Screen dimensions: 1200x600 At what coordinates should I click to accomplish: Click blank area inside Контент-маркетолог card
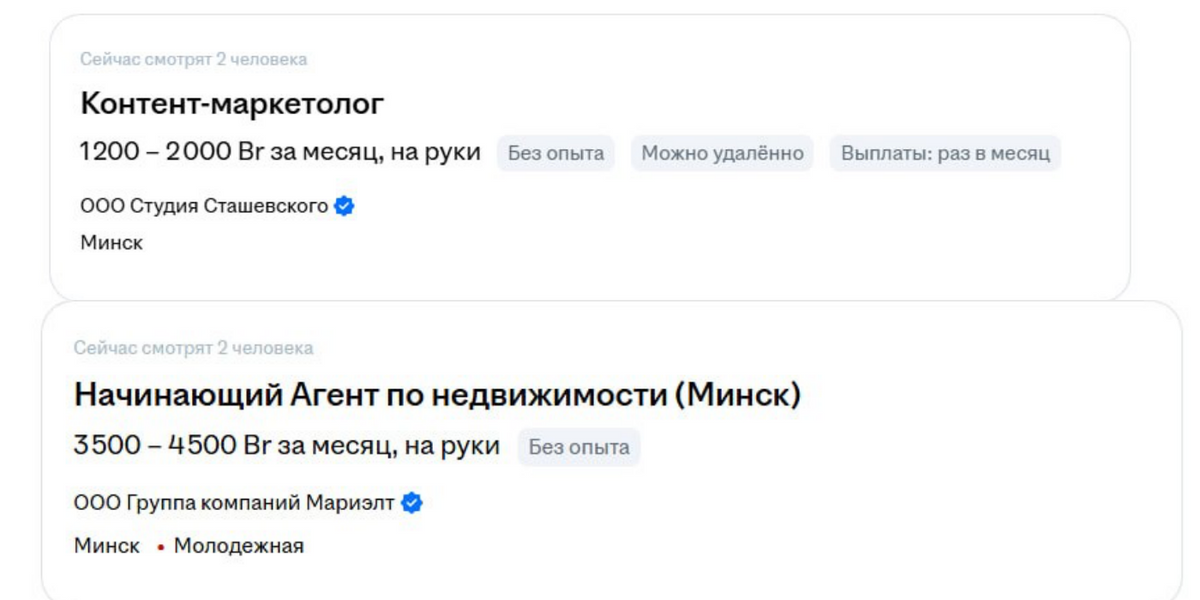tap(800, 230)
